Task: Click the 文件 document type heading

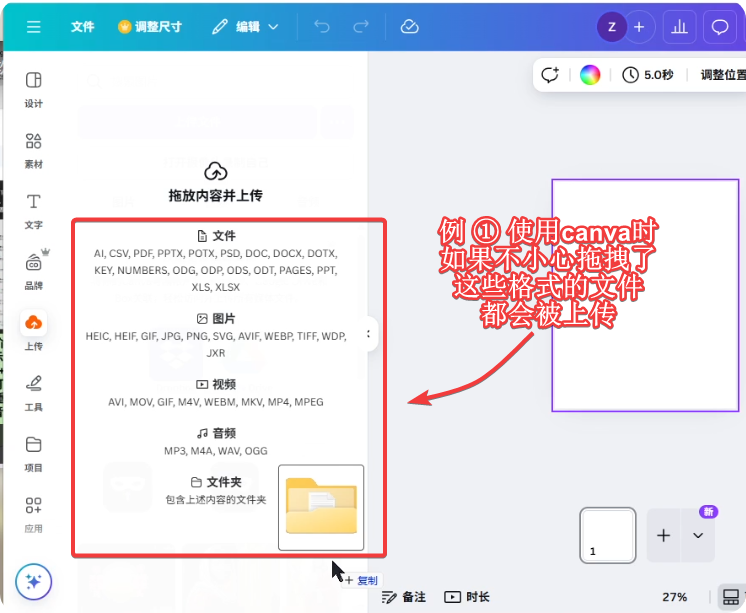Action: click(x=216, y=236)
